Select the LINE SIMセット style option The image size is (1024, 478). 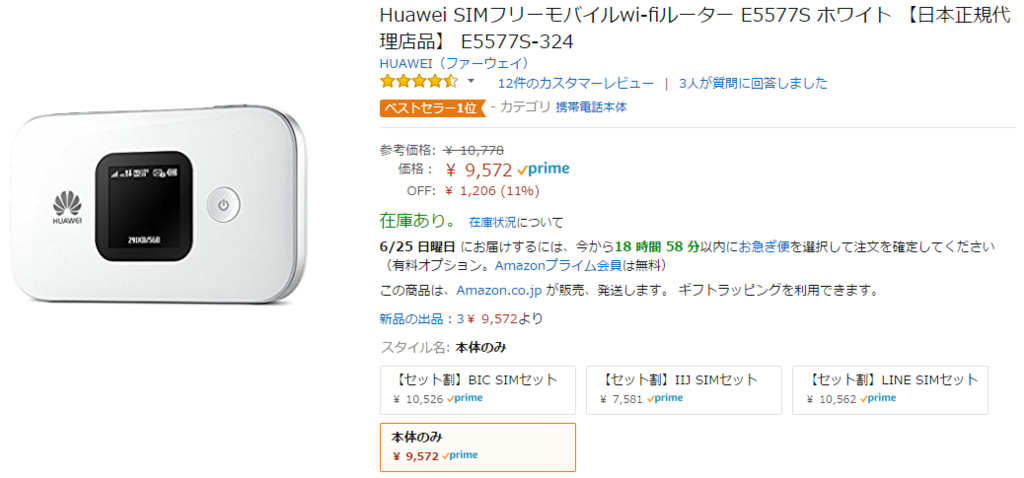890,390
